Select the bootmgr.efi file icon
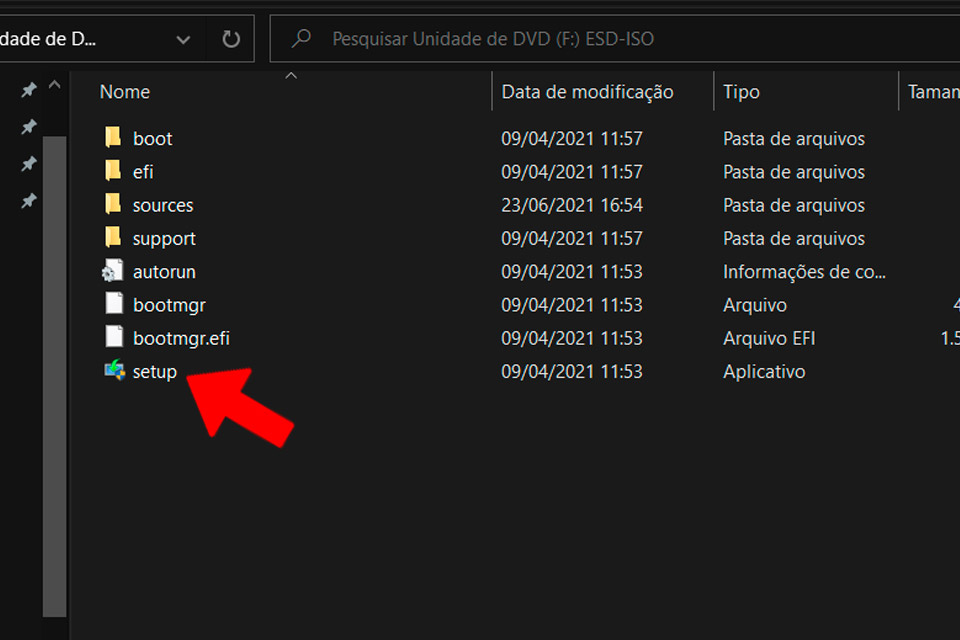Image resolution: width=960 pixels, height=640 pixels. click(x=114, y=336)
